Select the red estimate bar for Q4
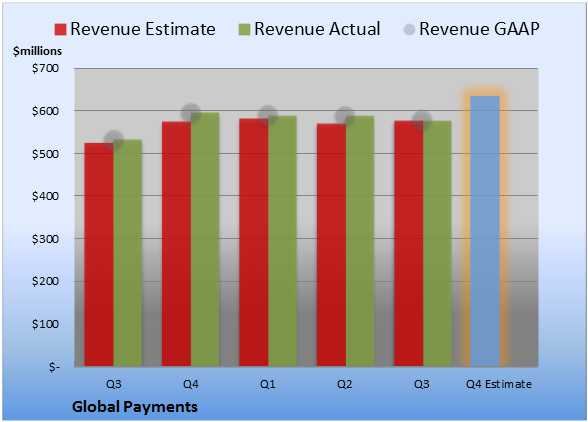Screen dimensions: 588x422 (x=176, y=244)
